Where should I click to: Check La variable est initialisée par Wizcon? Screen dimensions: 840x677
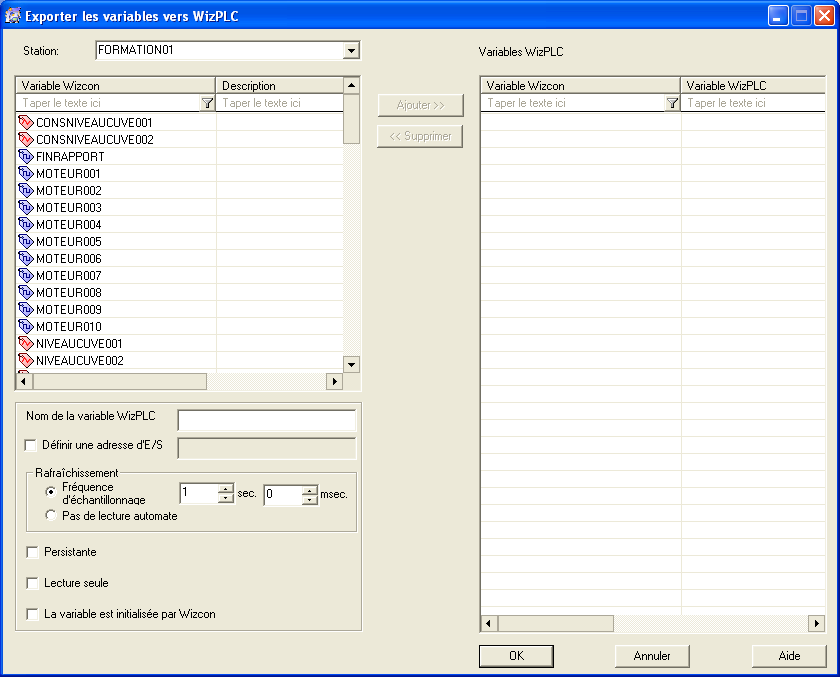32,614
